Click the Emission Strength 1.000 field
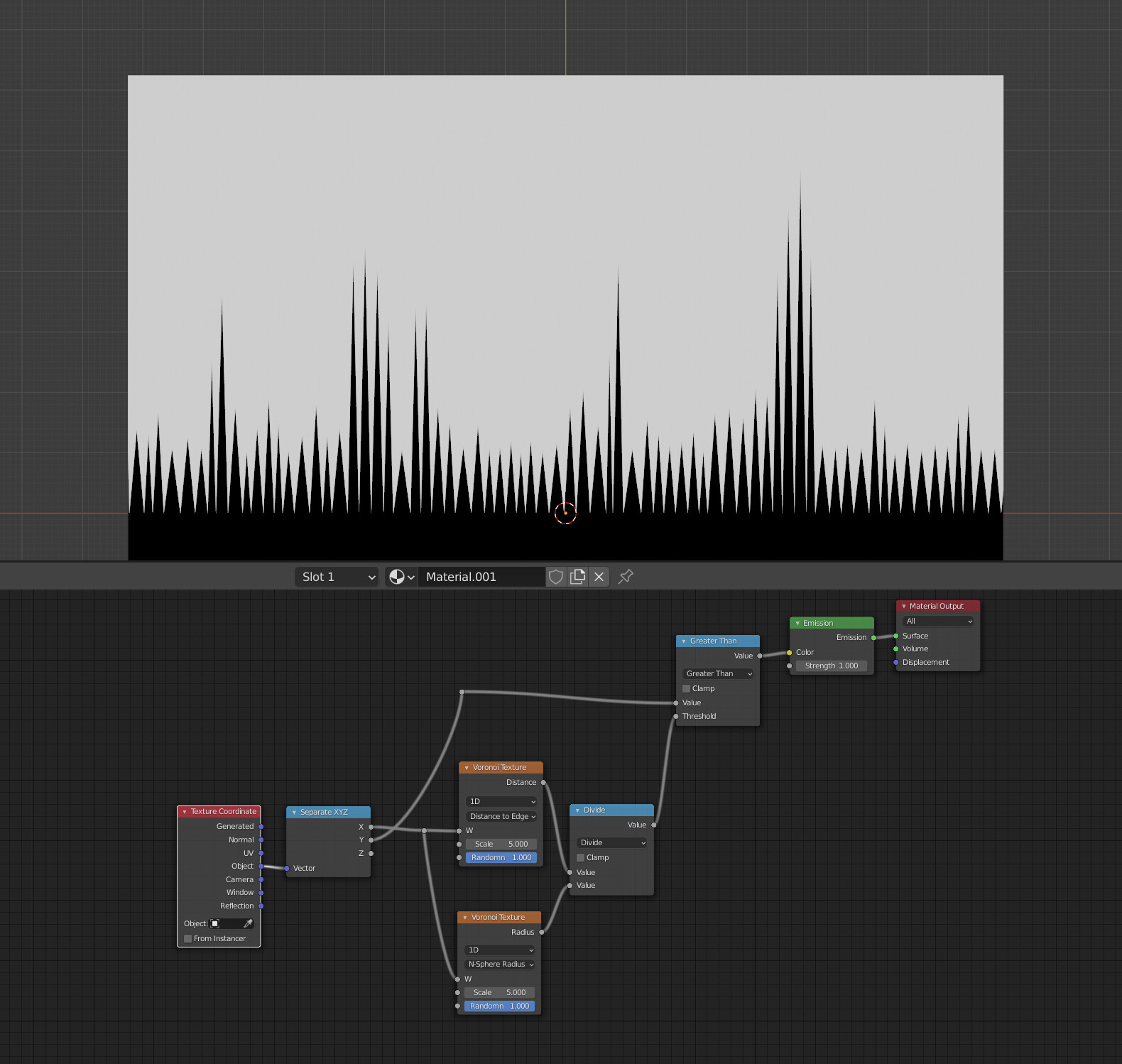Viewport: 1122px width, 1064px height. coord(832,666)
